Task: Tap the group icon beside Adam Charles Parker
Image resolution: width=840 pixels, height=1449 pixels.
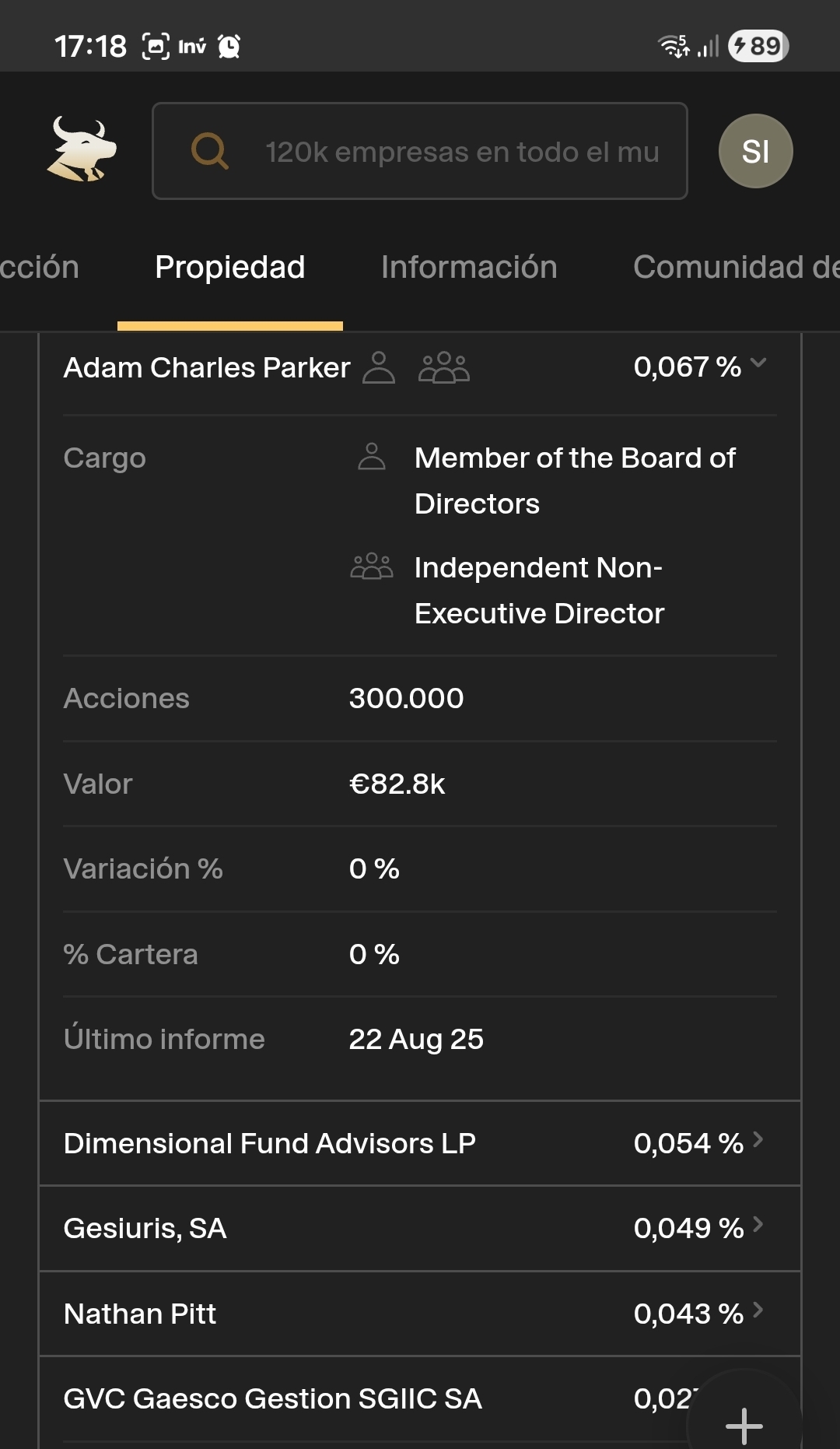Action: tap(444, 367)
